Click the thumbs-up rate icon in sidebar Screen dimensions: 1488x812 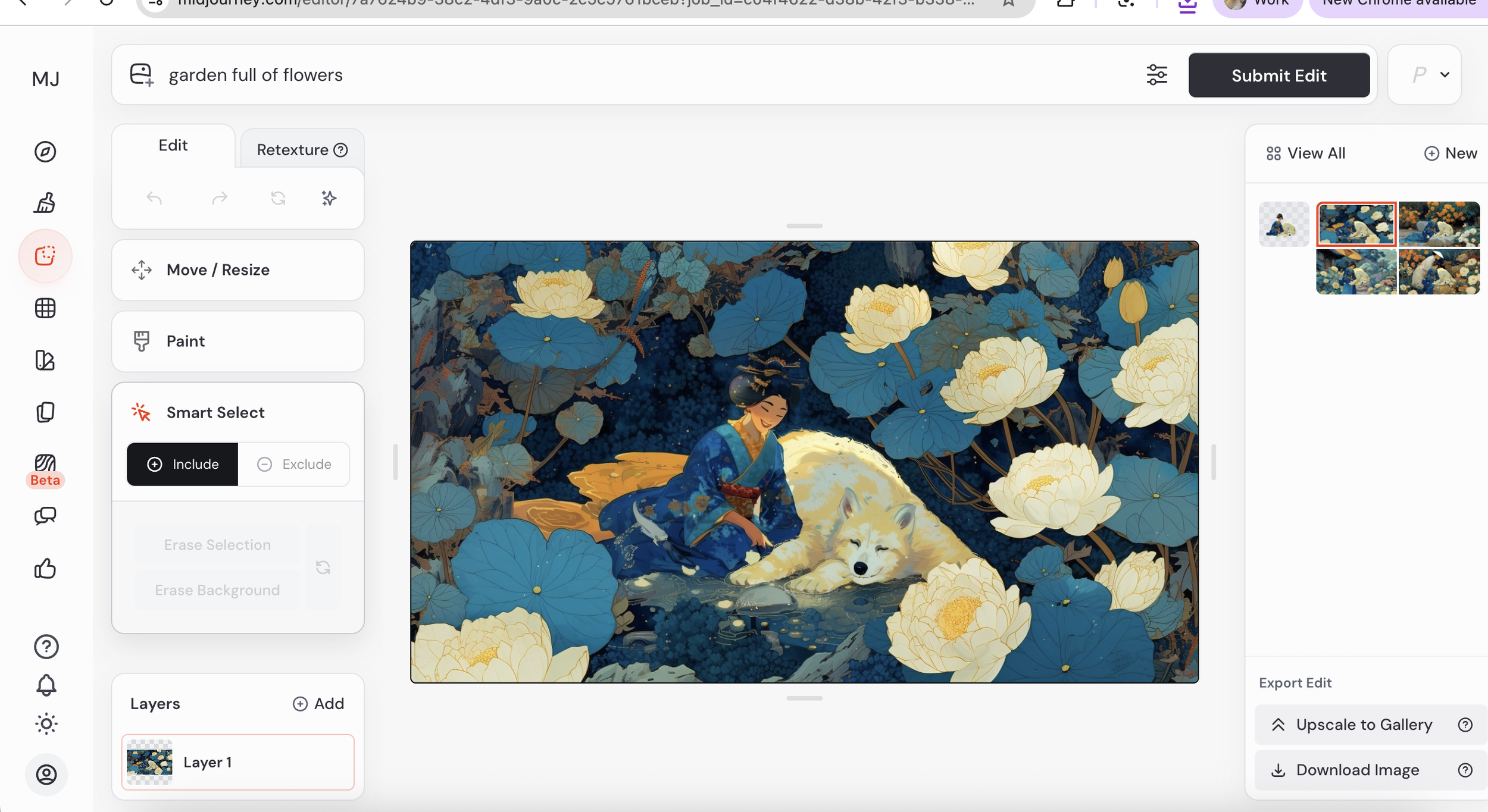(x=45, y=569)
